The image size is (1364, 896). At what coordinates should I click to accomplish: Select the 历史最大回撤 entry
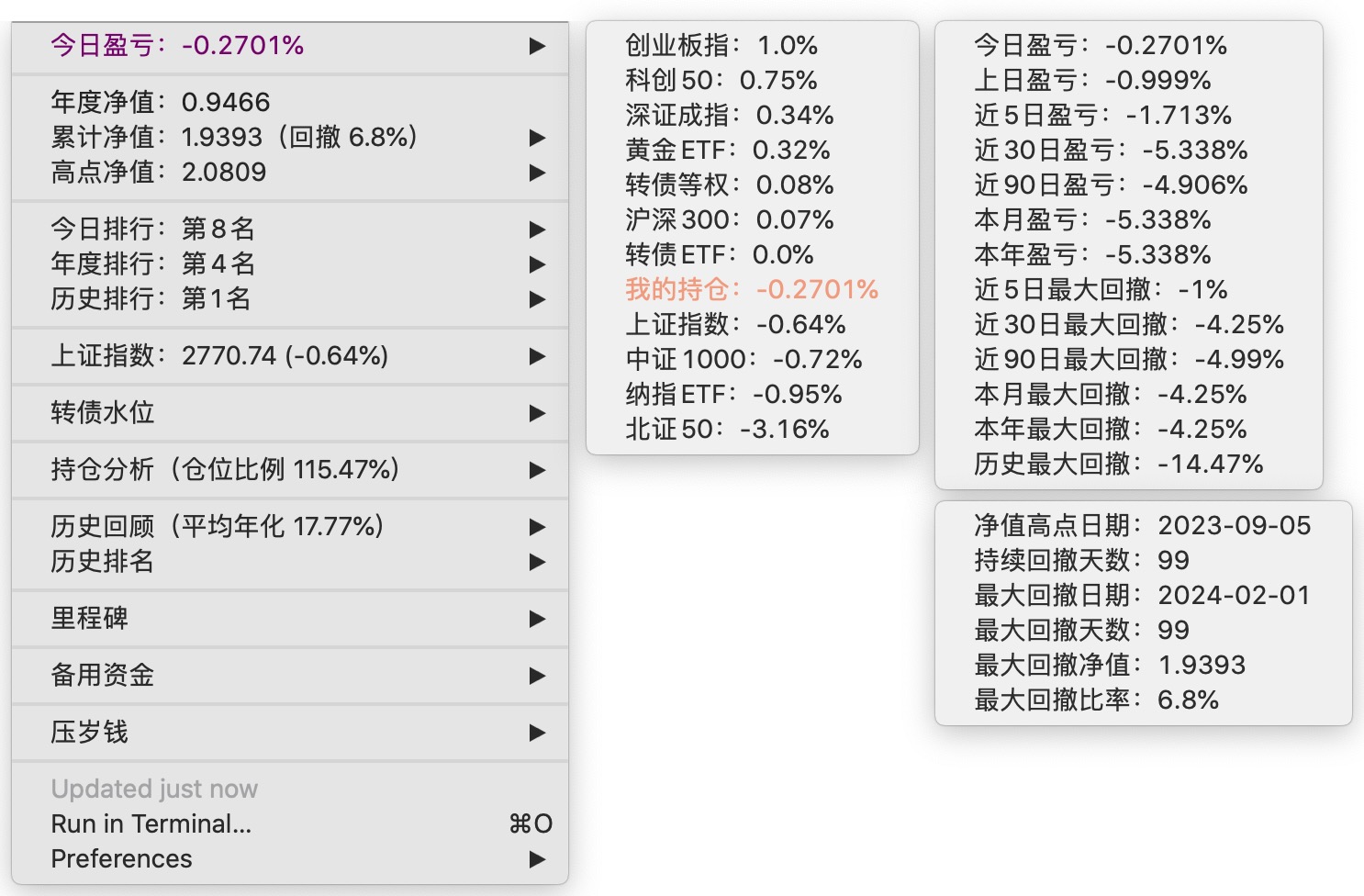[x=1118, y=464]
